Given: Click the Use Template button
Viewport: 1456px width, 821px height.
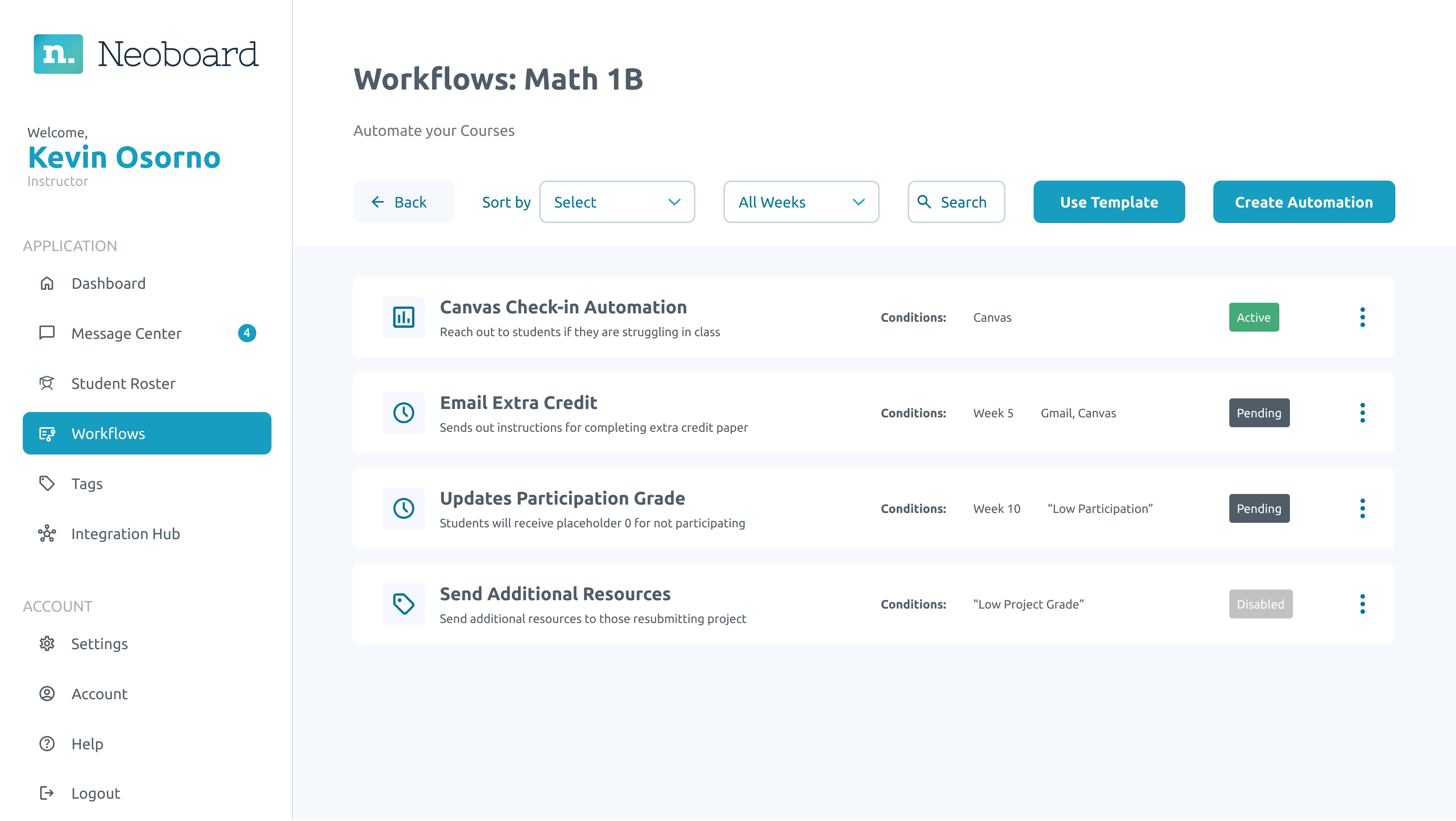Looking at the screenshot, I should [x=1109, y=202].
